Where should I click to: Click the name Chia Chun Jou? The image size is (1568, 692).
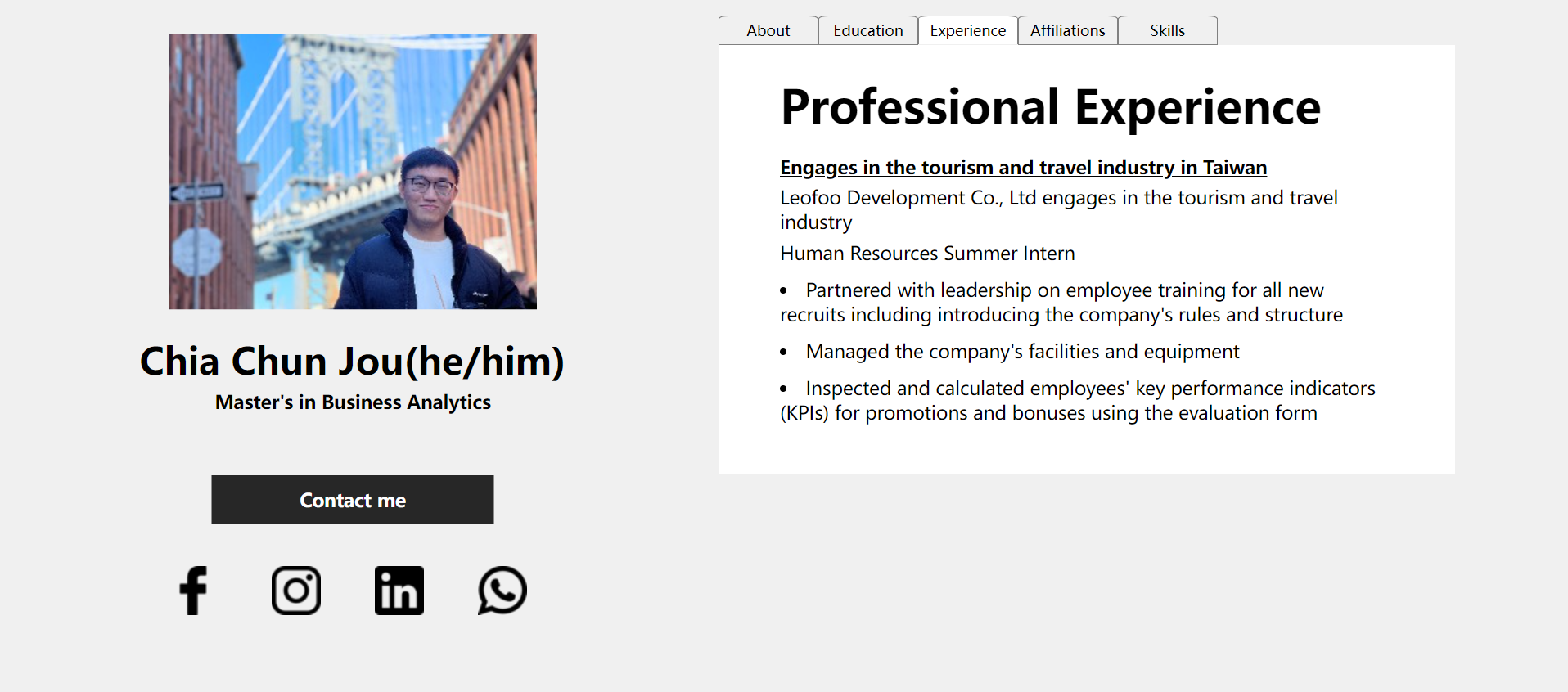[352, 362]
